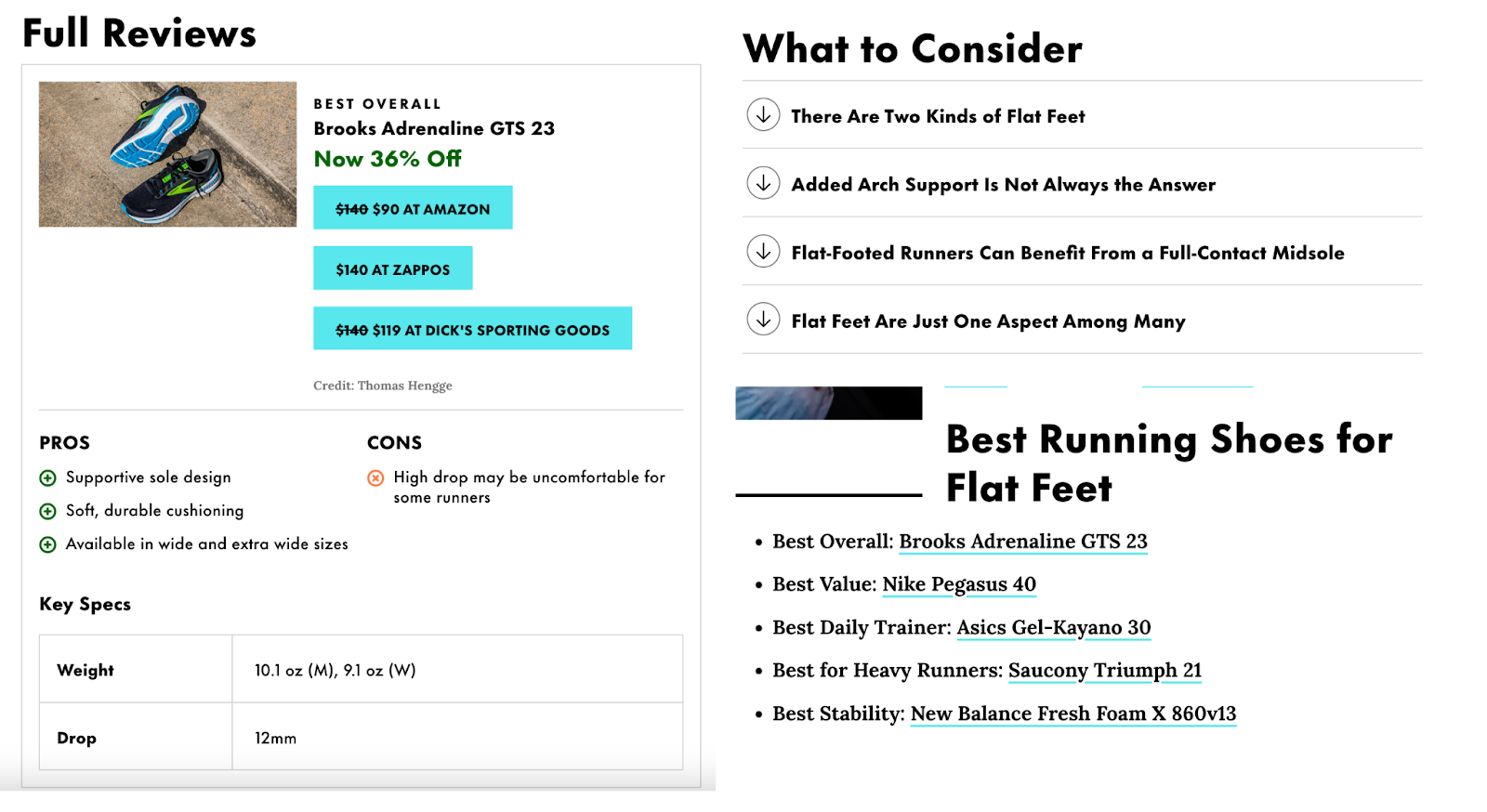Expand Flat-Footed Runners Can Benefit From a Full-Contact Midsole
The image size is (1487, 812).
[x=1082, y=252]
